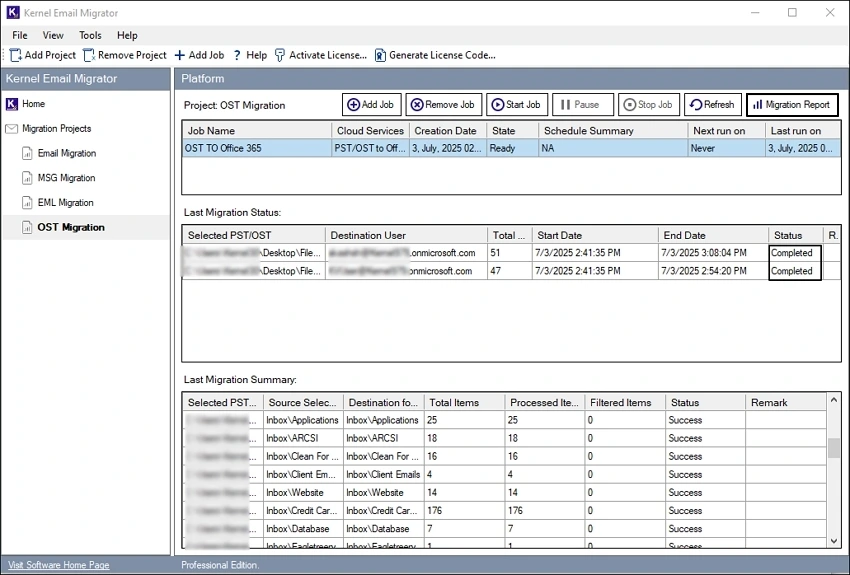Select Migration Projects tree node
Screen dimensions: 850x575
pos(56,128)
